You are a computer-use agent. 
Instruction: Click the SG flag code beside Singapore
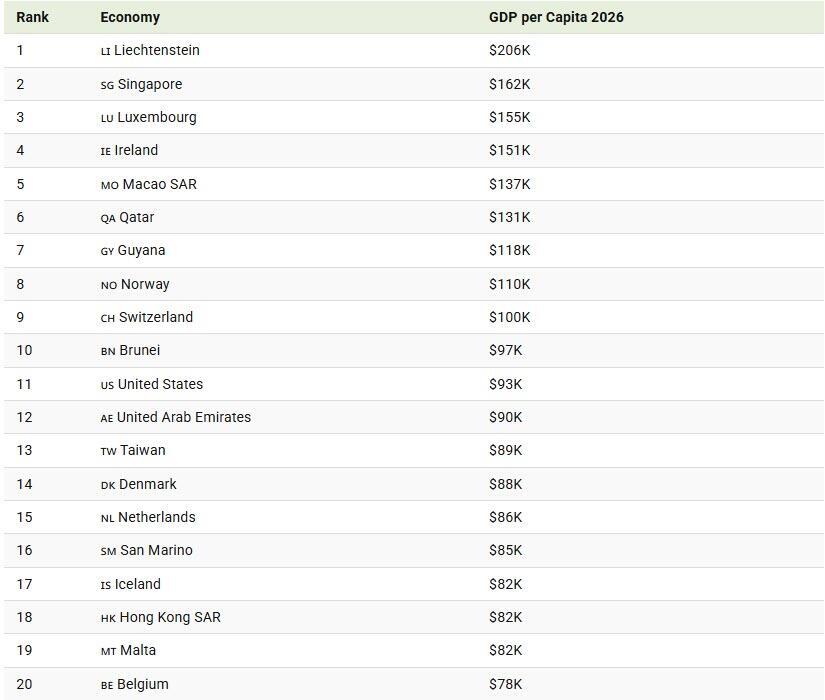coord(107,85)
